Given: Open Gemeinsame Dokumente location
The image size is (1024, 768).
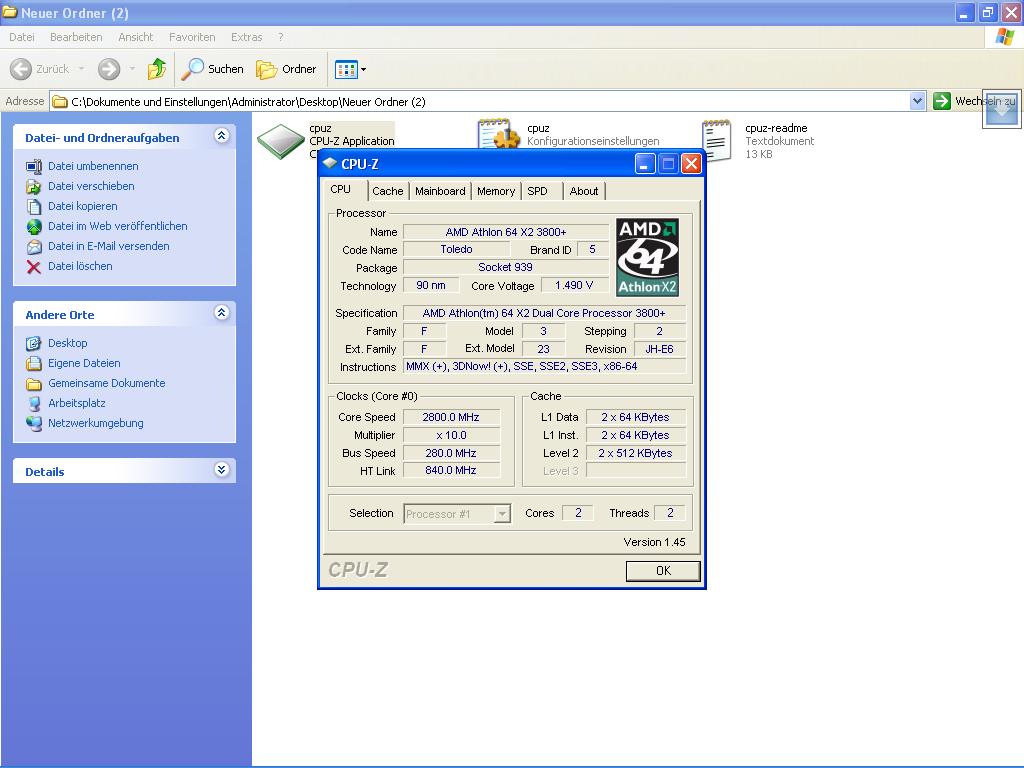Looking at the screenshot, I should point(106,383).
